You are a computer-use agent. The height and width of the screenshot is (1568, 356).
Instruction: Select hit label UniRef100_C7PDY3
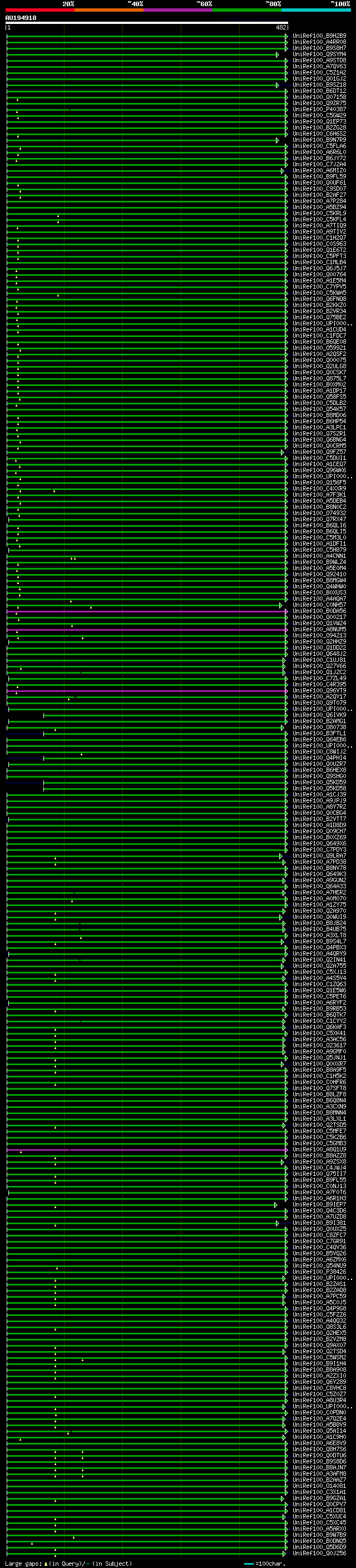(x=319, y=850)
